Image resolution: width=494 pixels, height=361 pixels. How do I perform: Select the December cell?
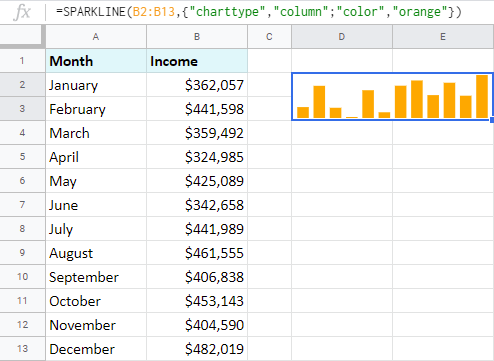pos(96,349)
